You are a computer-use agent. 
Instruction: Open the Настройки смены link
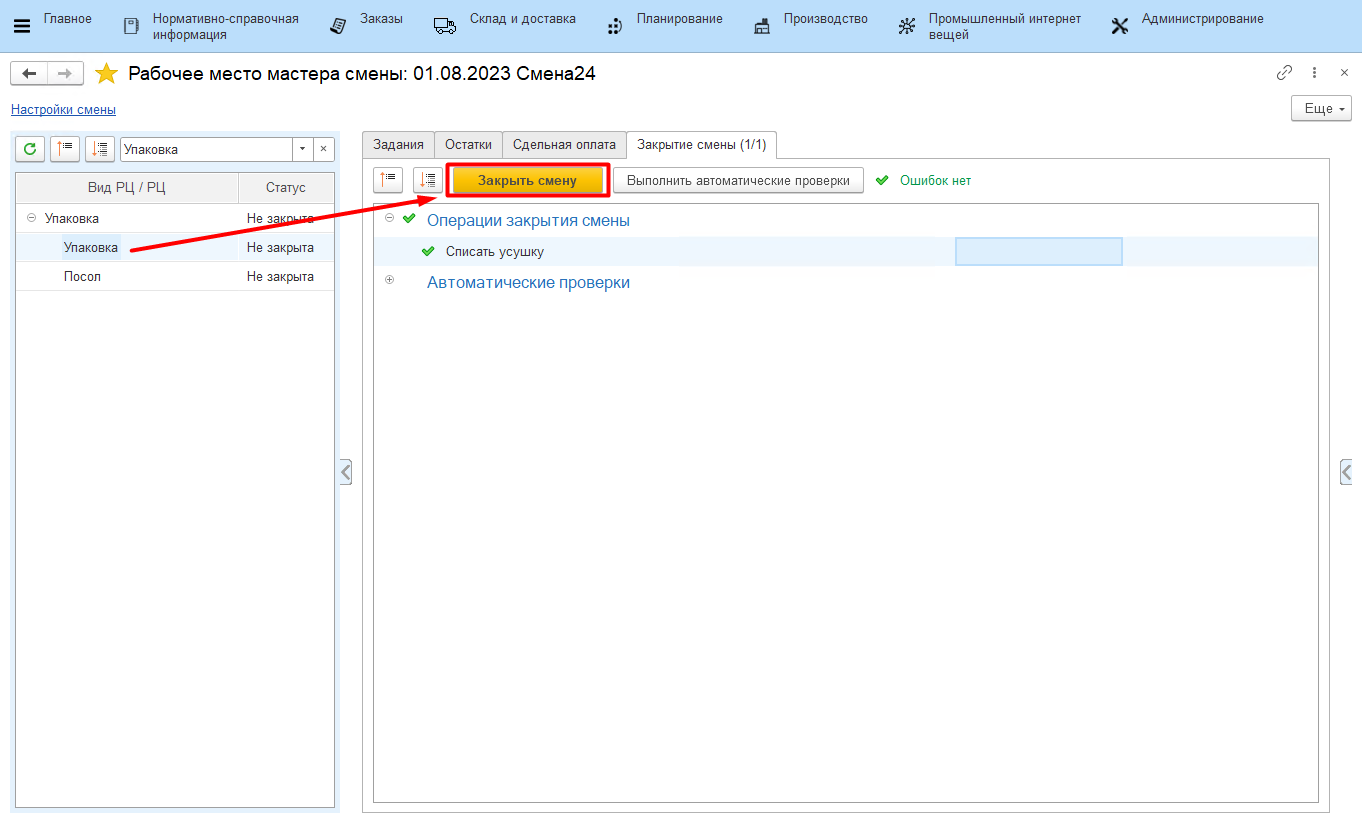pyautogui.click(x=63, y=110)
